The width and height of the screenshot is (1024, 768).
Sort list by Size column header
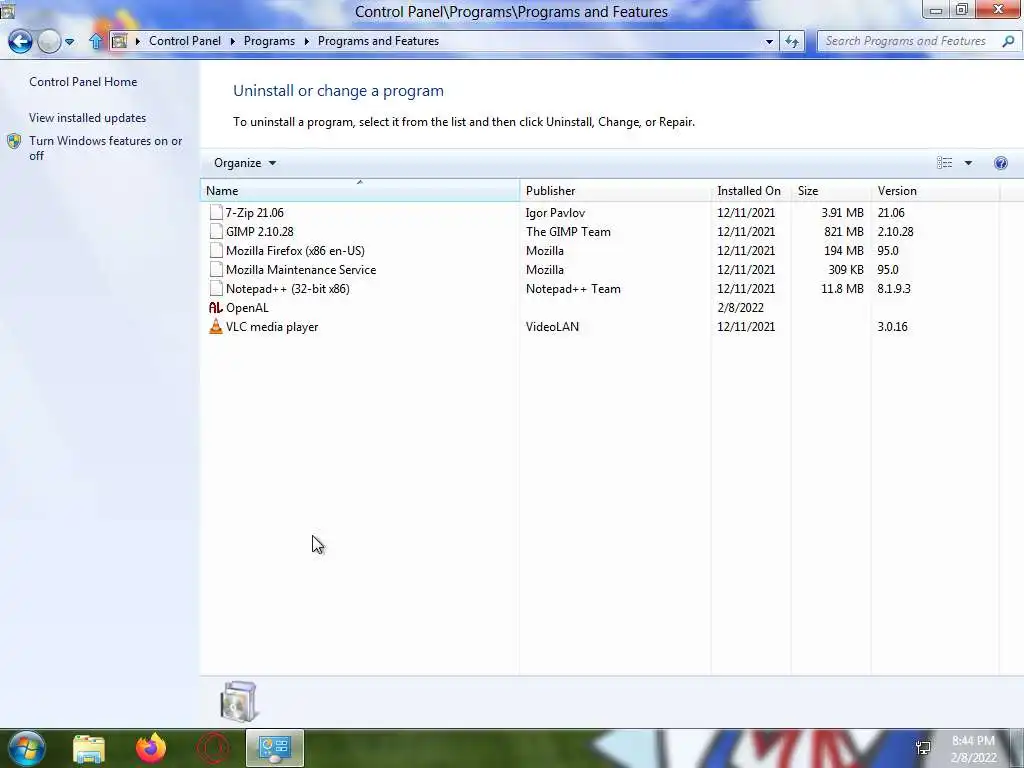831,191
